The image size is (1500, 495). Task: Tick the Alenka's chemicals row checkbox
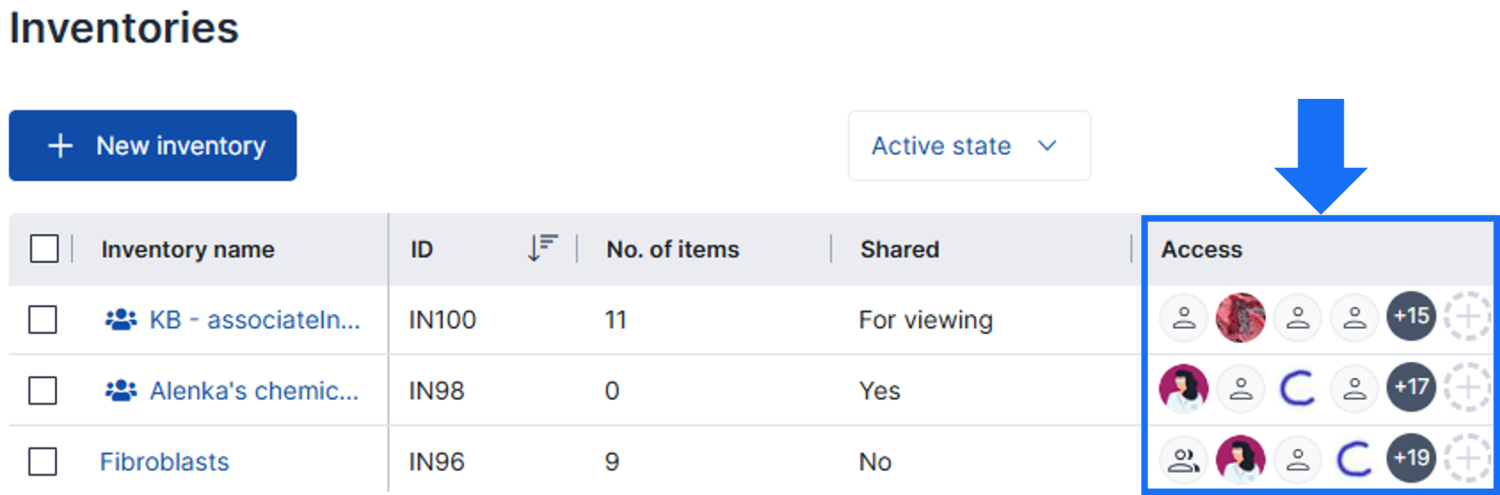tap(42, 391)
